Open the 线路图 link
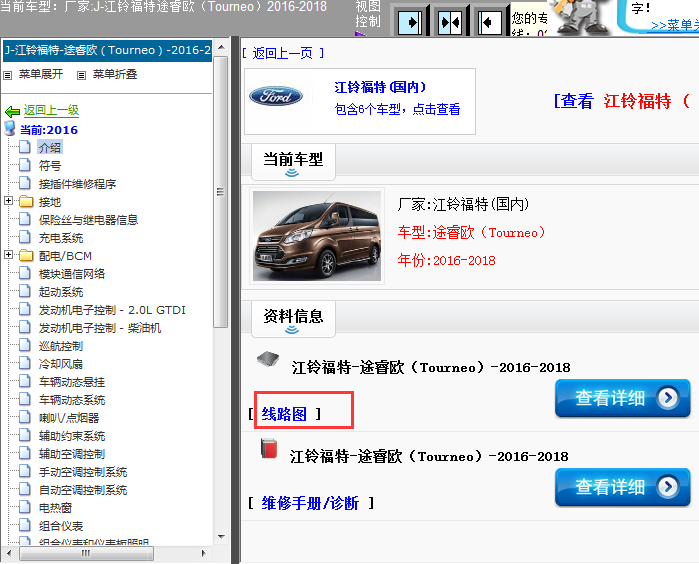This screenshot has height=564, width=699. point(284,414)
